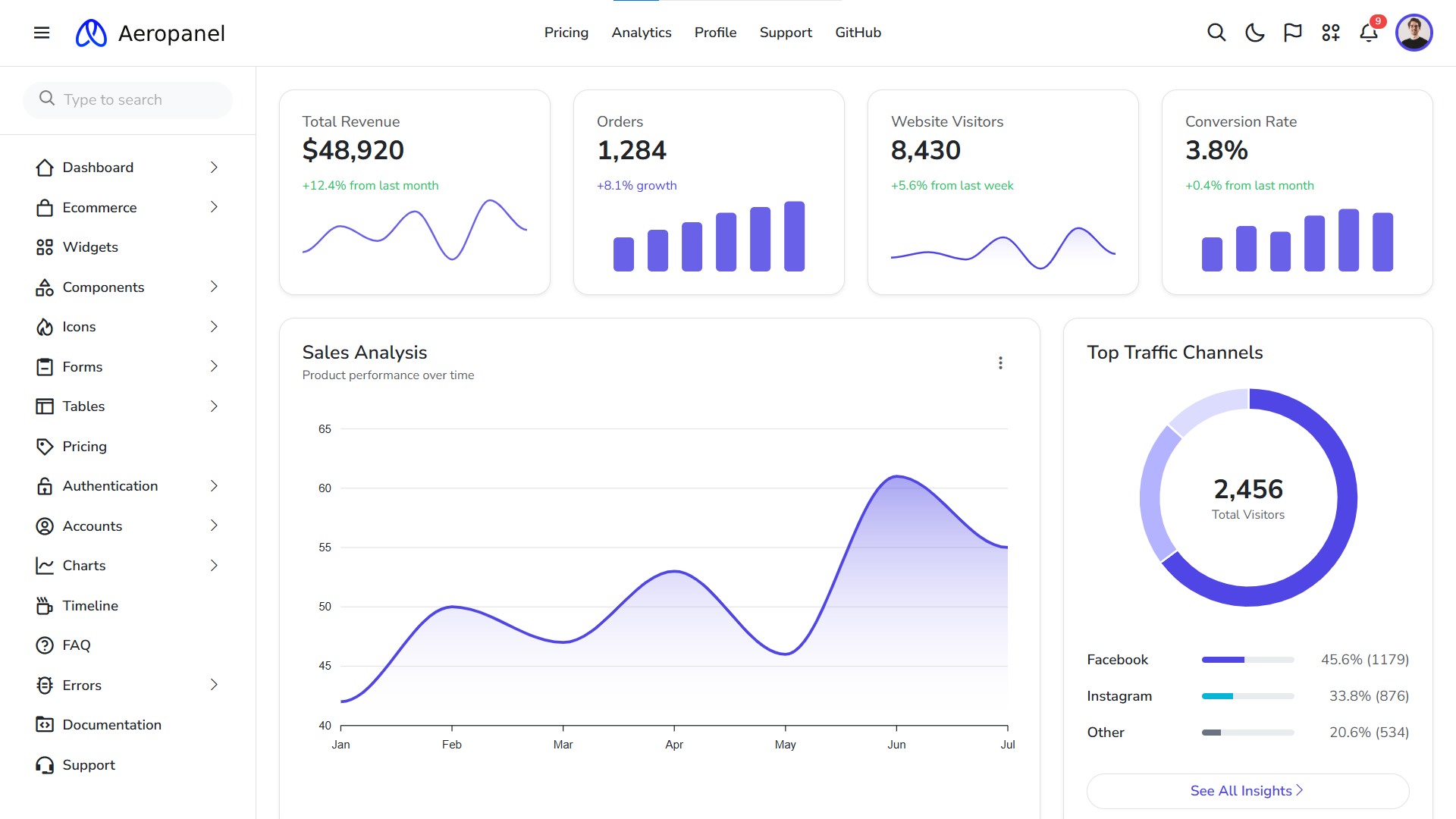Toggle dark mode with the moon icon
Screen dimensions: 1456x819
pos(1254,33)
